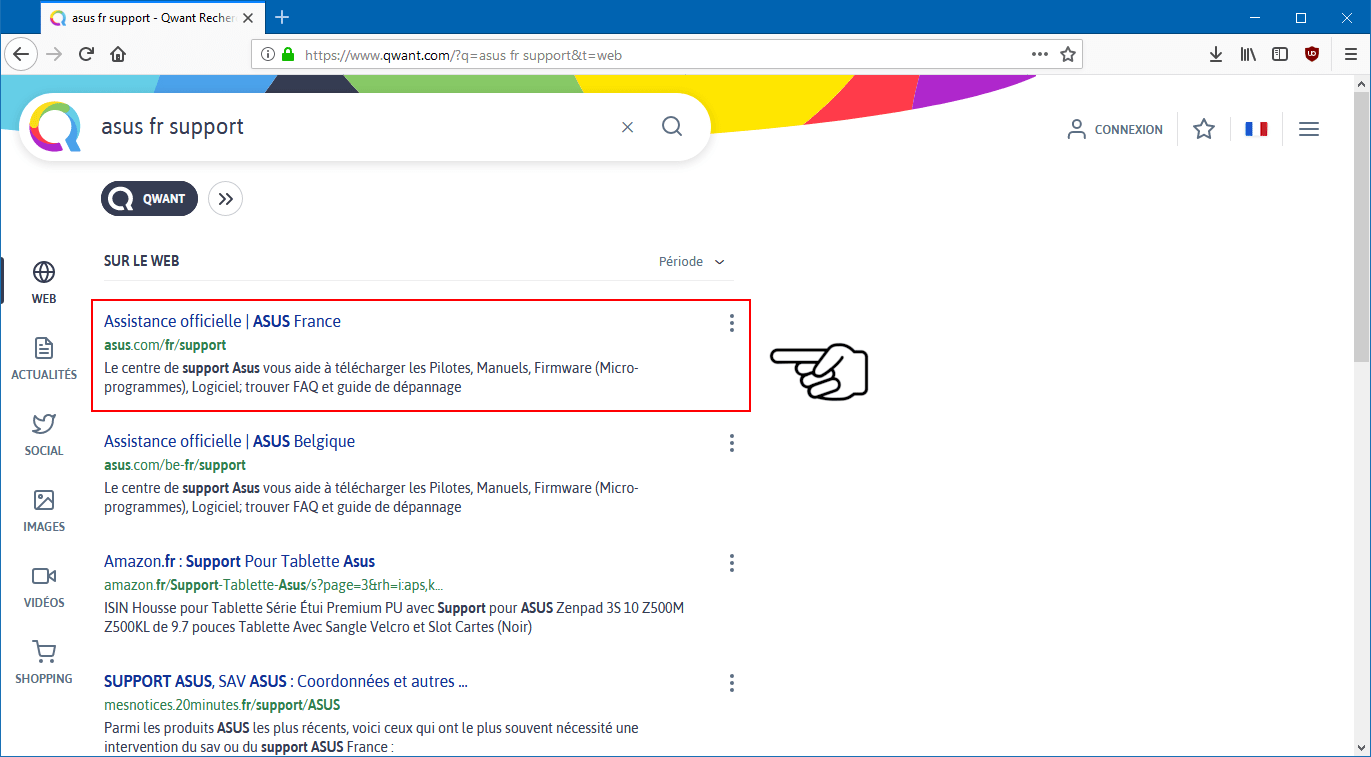Expand more options double-chevron button
The image size is (1371, 757).
pyautogui.click(x=225, y=199)
